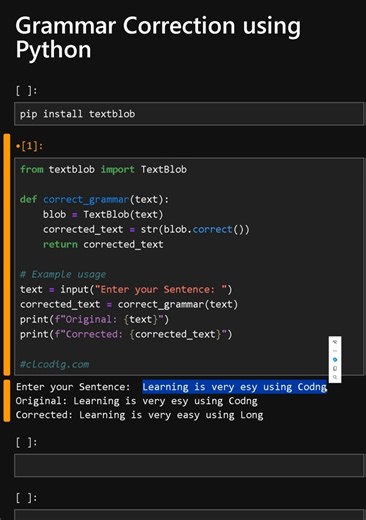Viewport: 366px width, 520px height.
Task: Click the '#clcodig.com' comment
Action: (x=54, y=364)
